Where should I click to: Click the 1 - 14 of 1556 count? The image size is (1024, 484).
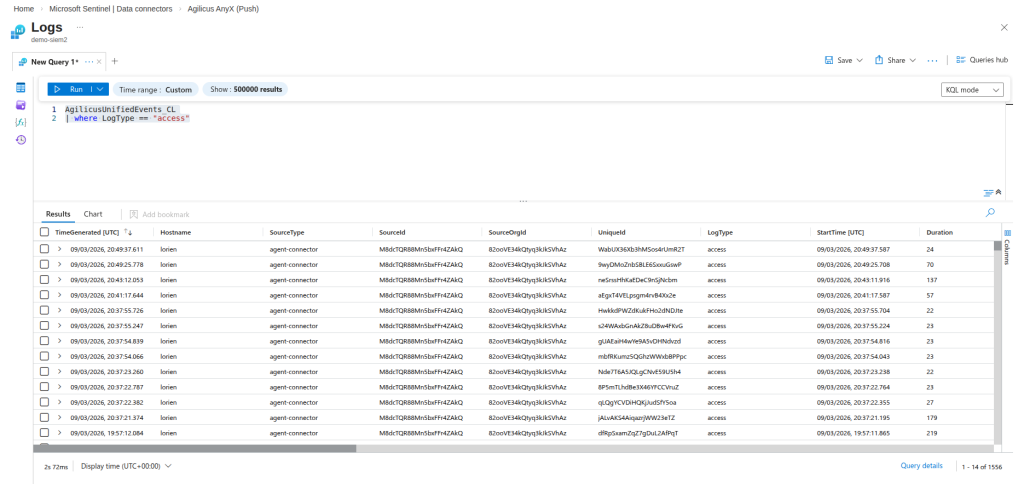[x=982, y=467]
